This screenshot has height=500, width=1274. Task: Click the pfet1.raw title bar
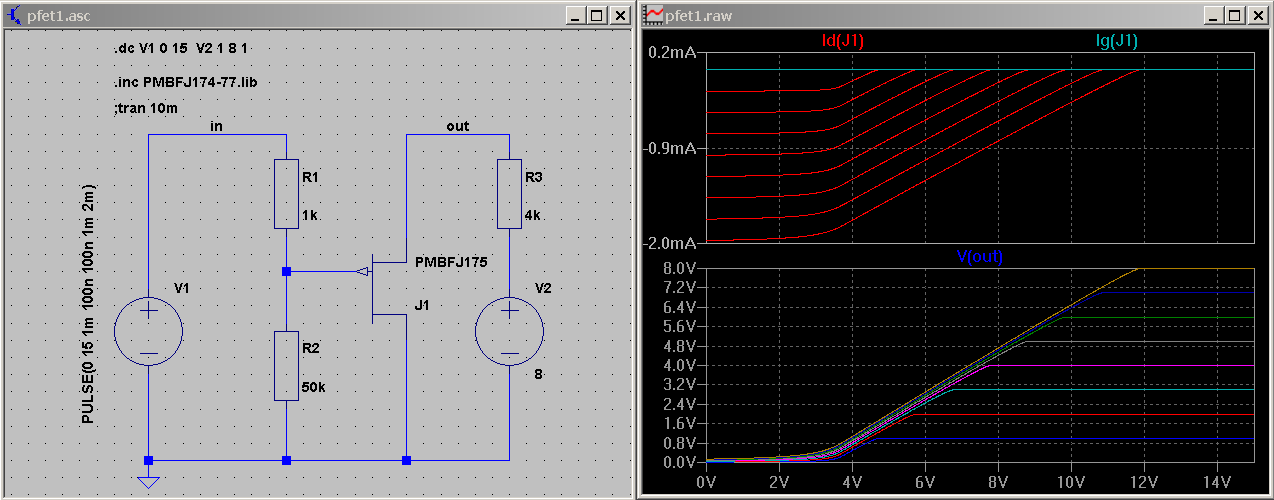956,15
